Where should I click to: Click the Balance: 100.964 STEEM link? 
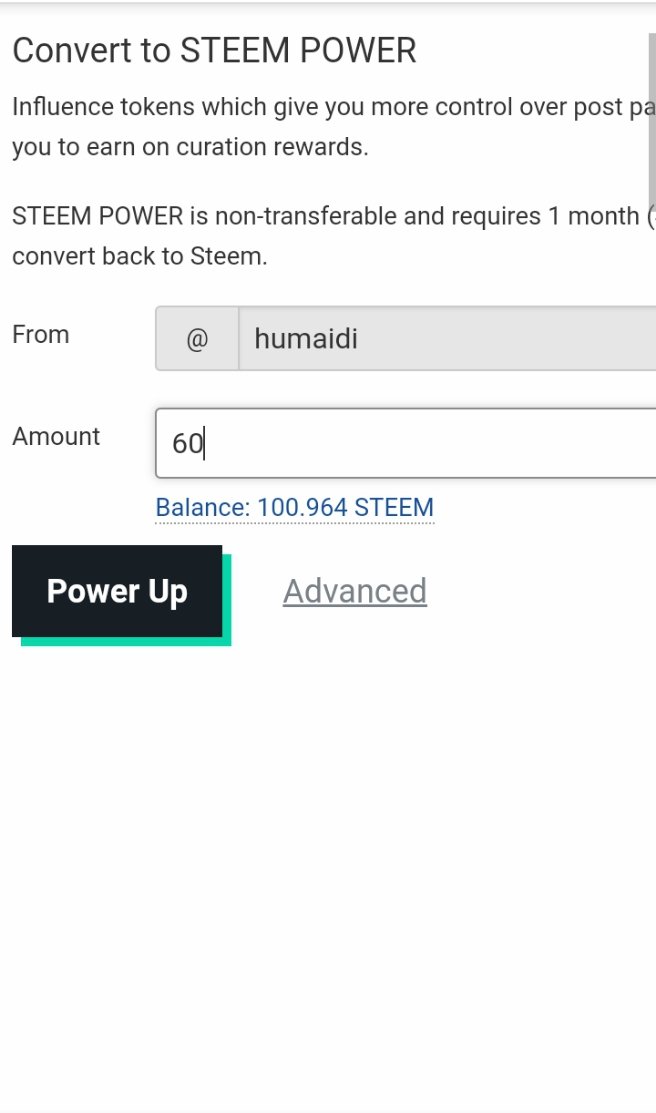(x=295, y=508)
